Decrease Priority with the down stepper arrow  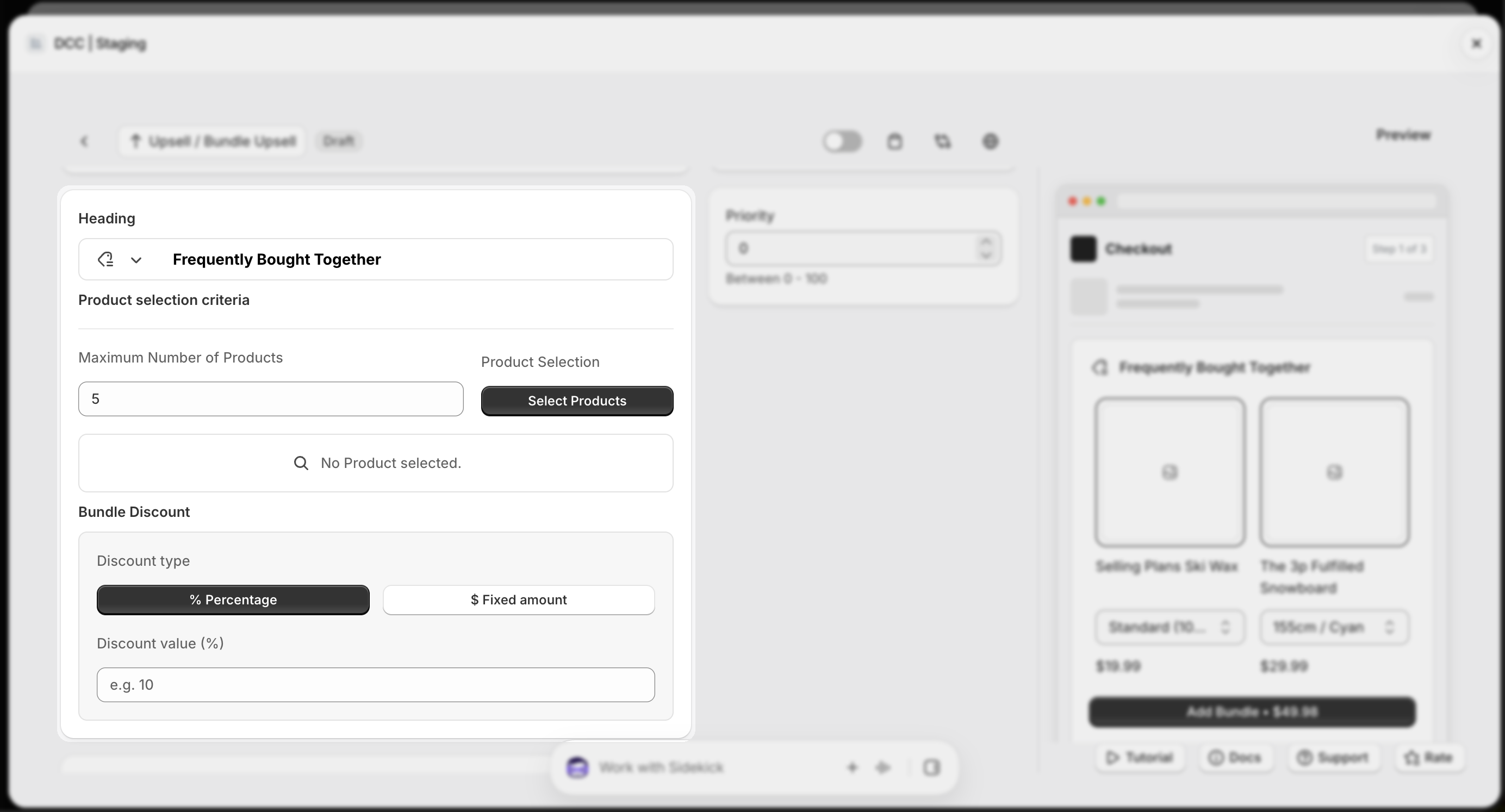tap(986, 256)
